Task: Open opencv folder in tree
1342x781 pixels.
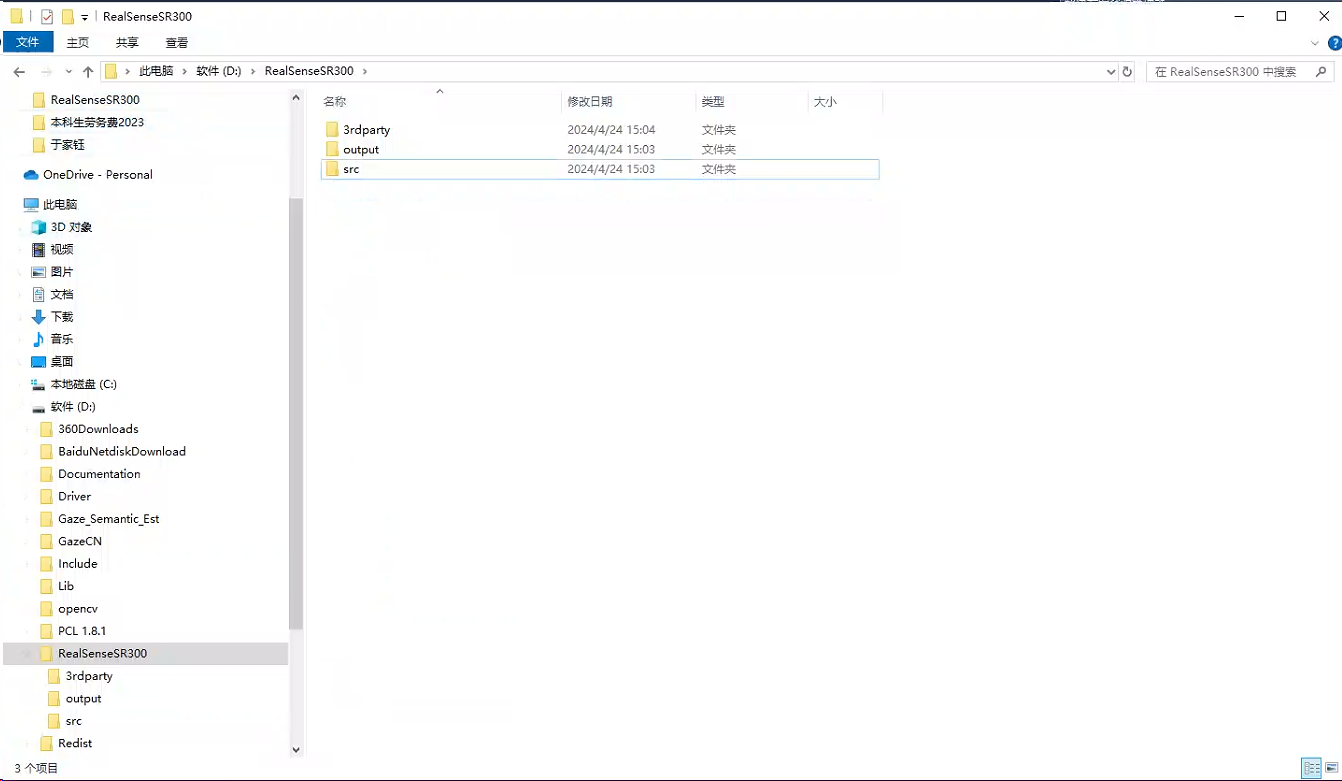Action: tap(78, 608)
